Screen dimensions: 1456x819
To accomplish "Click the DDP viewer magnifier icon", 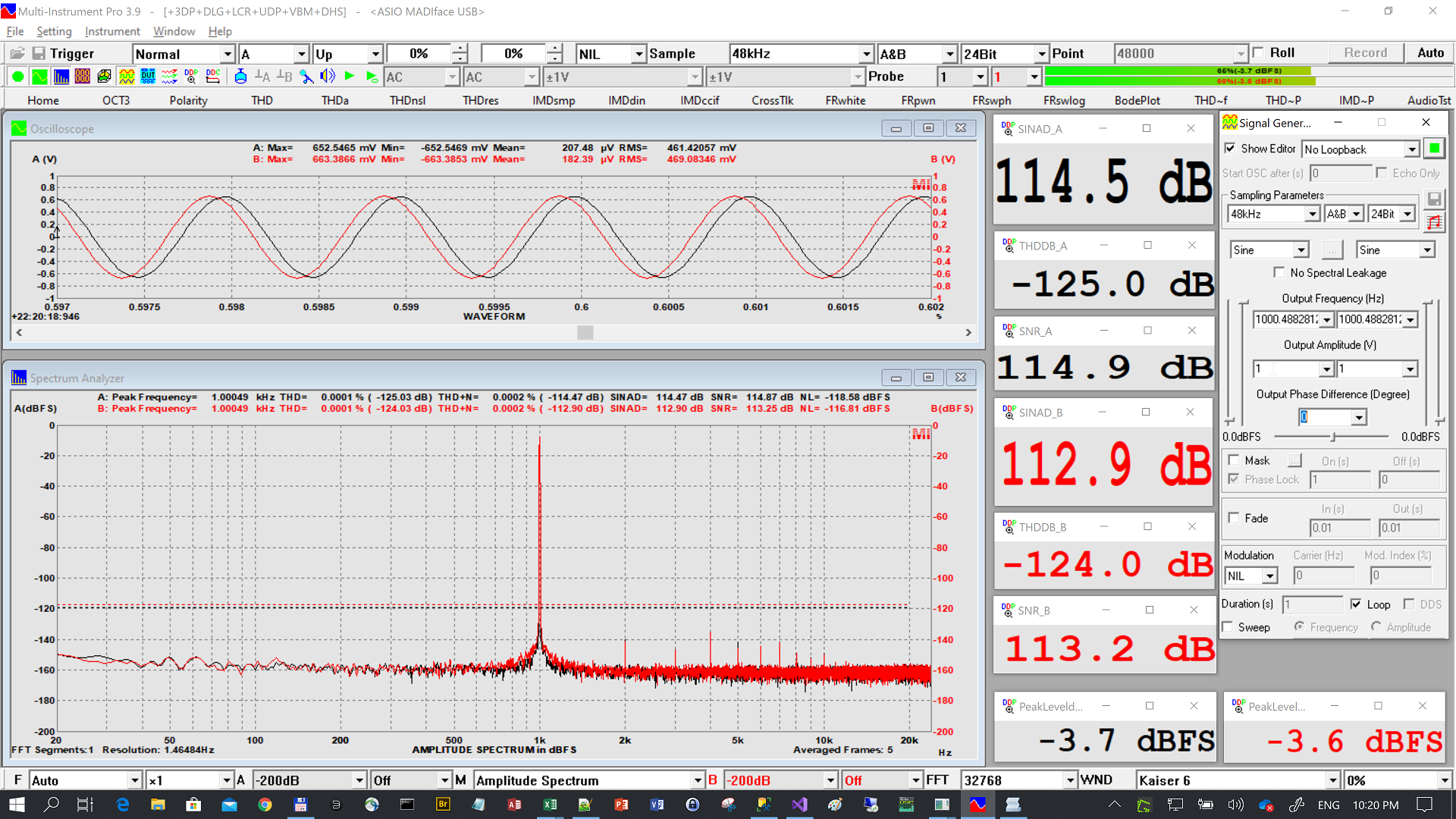I will click(x=191, y=77).
